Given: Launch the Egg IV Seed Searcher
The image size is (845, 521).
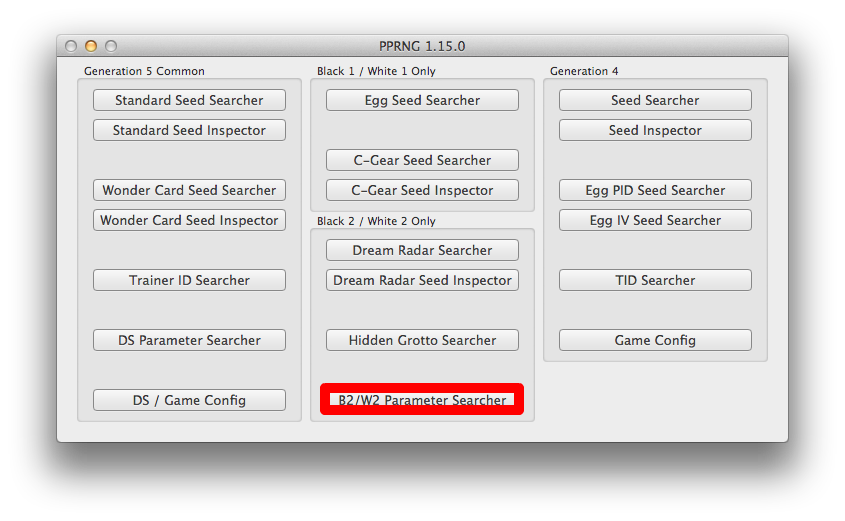Looking at the screenshot, I should click(655, 220).
